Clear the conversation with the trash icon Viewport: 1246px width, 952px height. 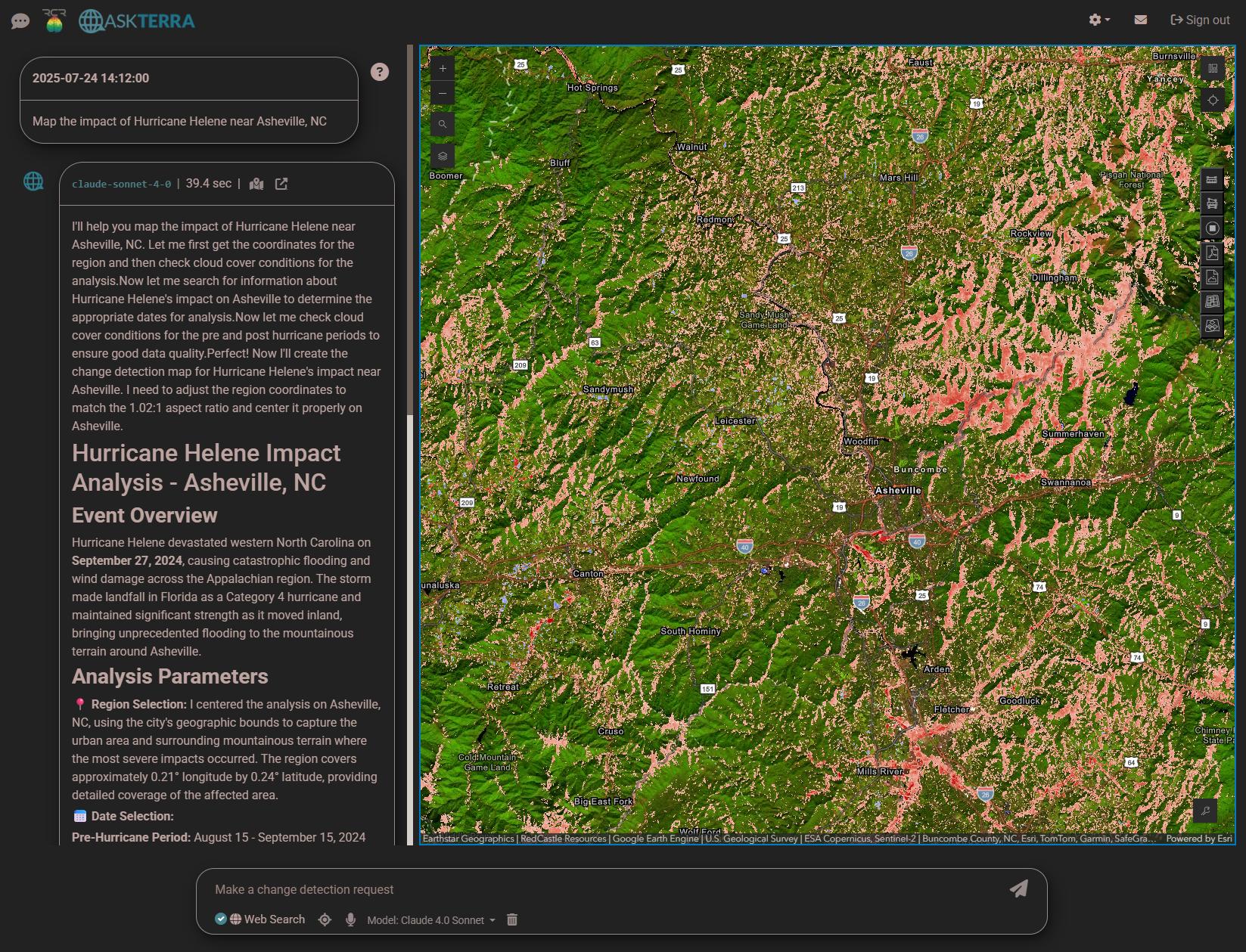point(512,919)
